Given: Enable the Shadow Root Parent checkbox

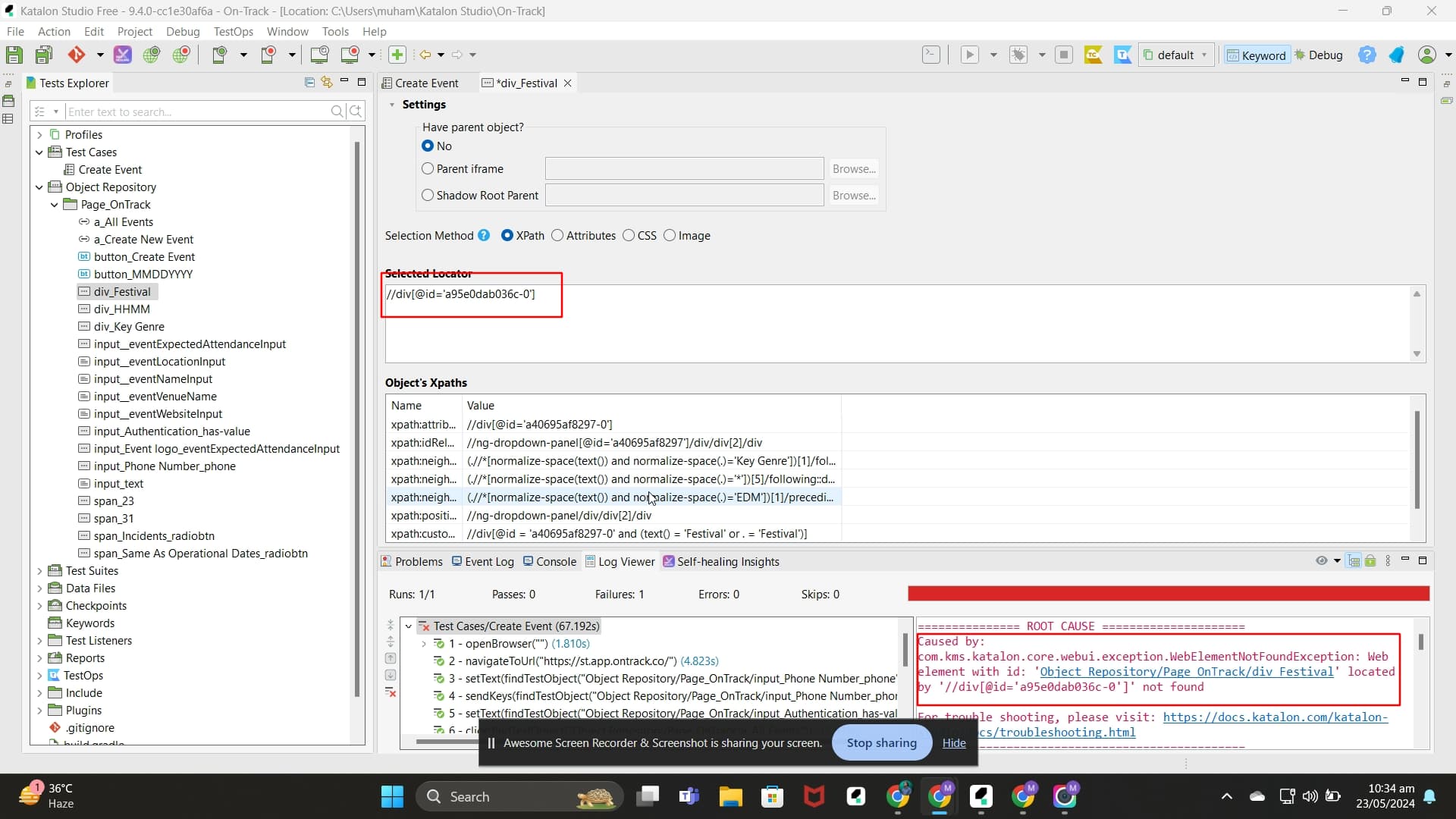Looking at the screenshot, I should (x=428, y=196).
